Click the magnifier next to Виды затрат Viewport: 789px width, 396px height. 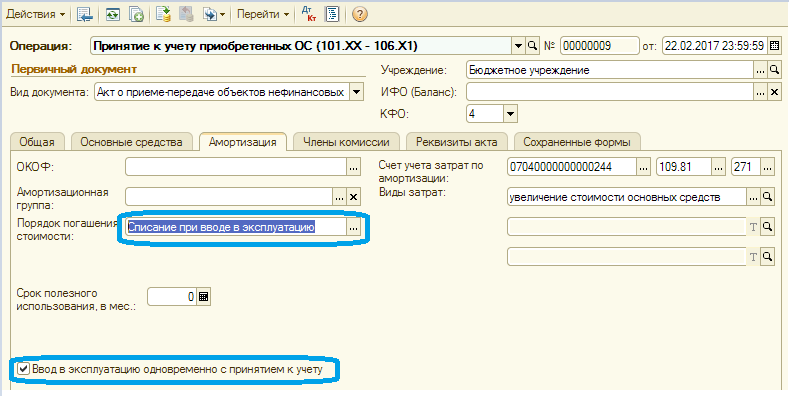pos(767,197)
